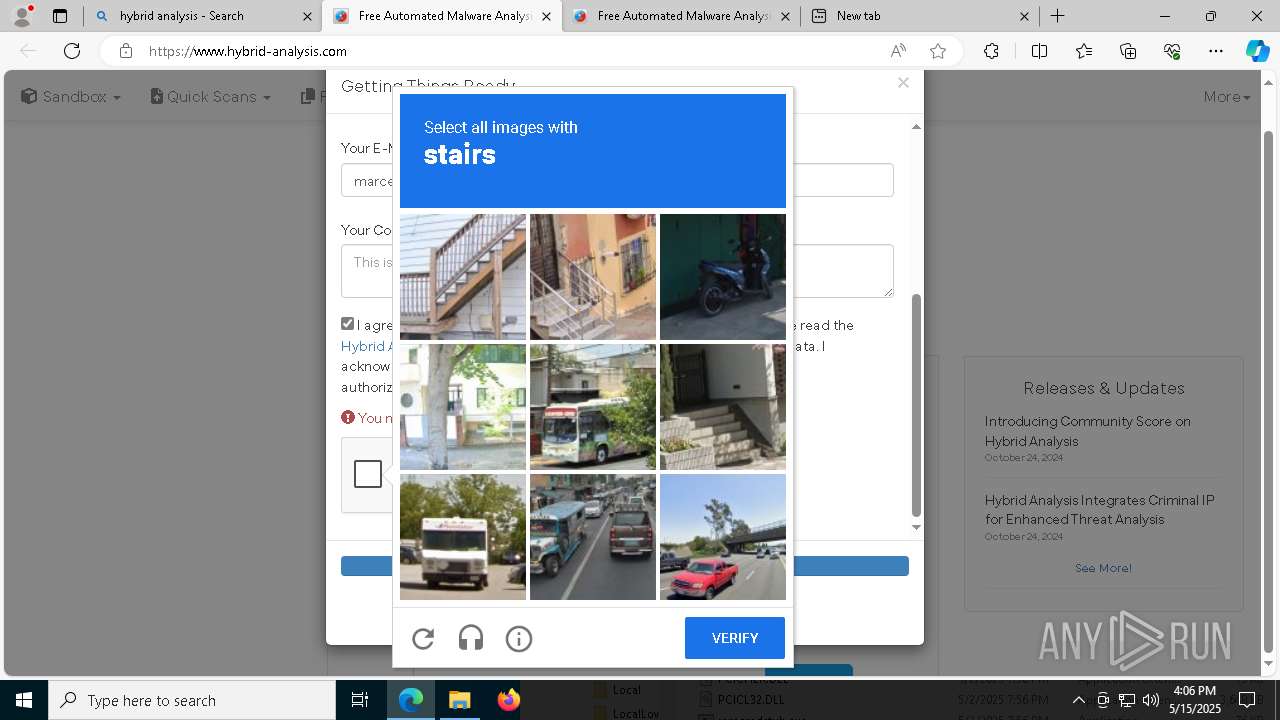Image resolution: width=1280 pixels, height=720 pixels.
Task: Open Edge Settings and more menu
Action: [x=1216, y=51]
